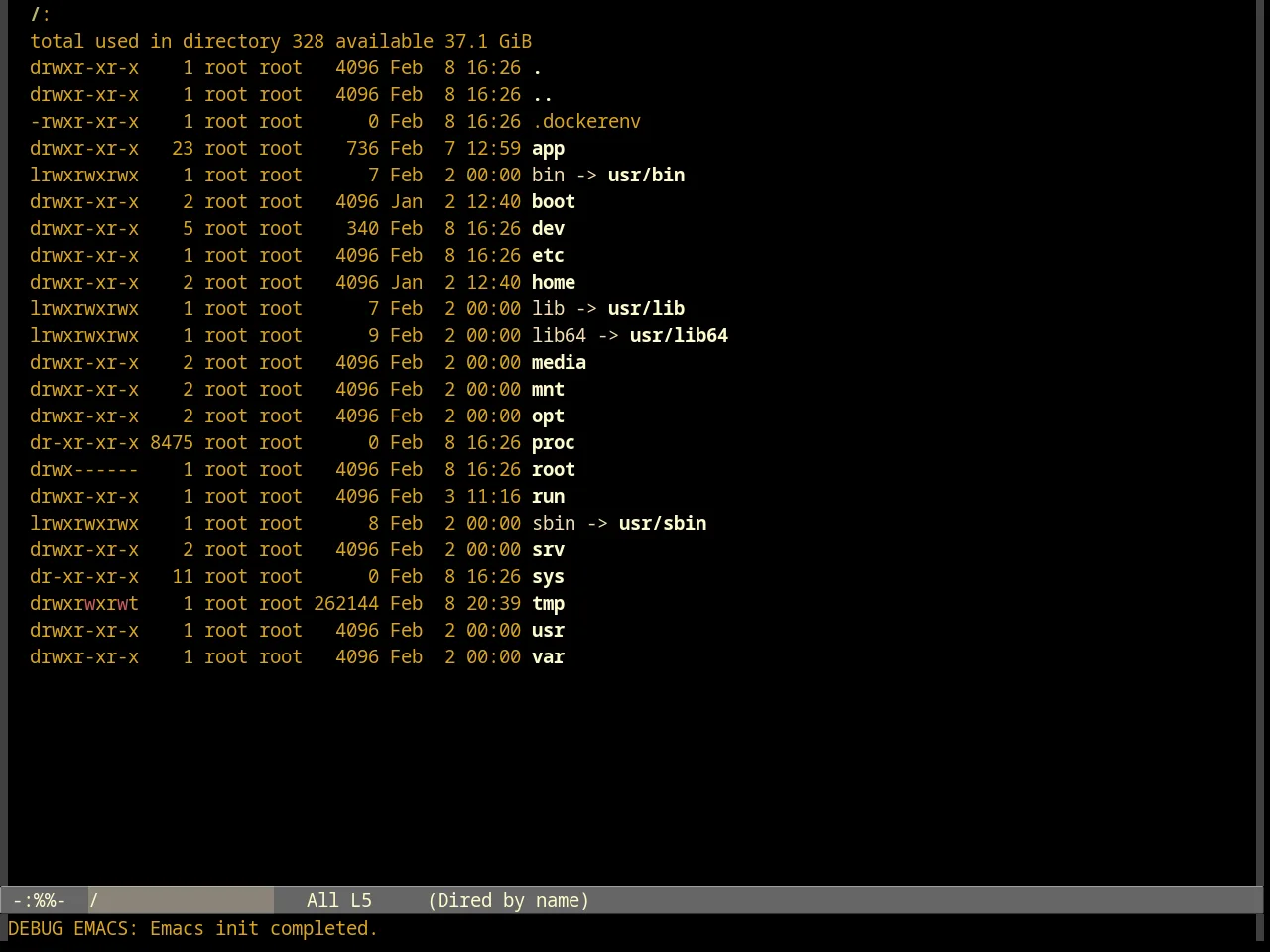Open the root directory entry

click(554, 470)
